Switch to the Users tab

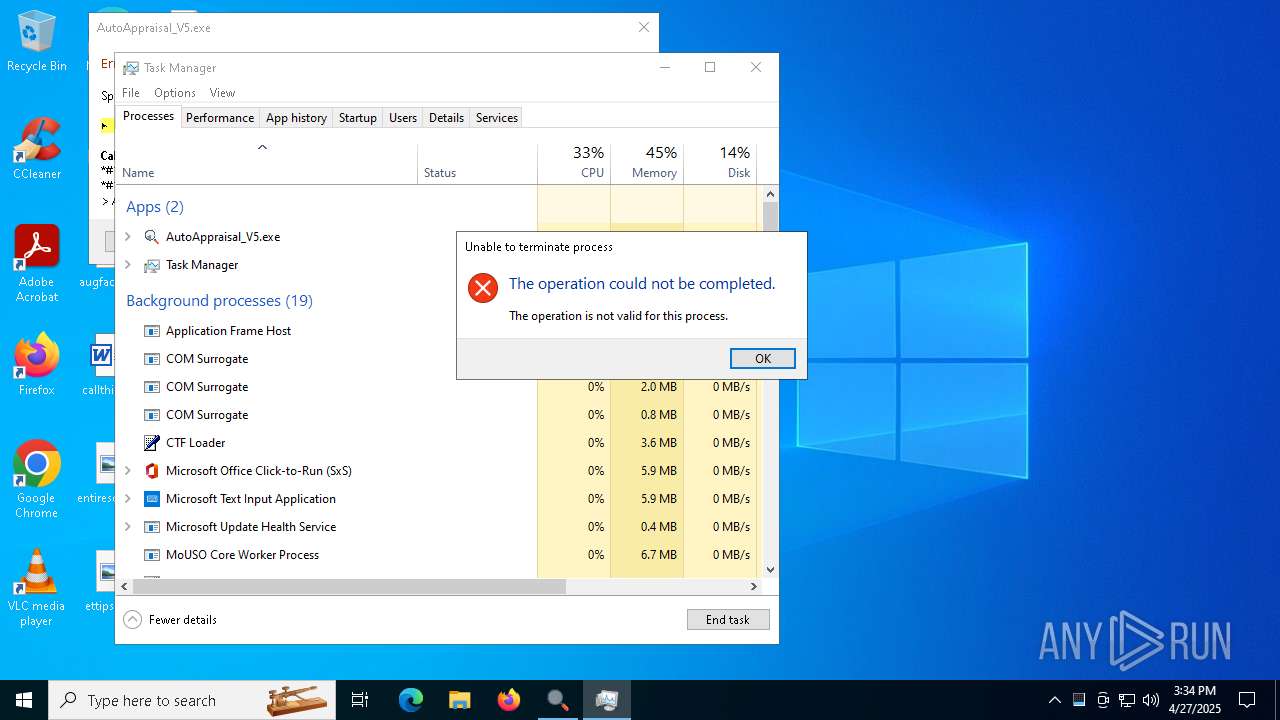(x=403, y=117)
